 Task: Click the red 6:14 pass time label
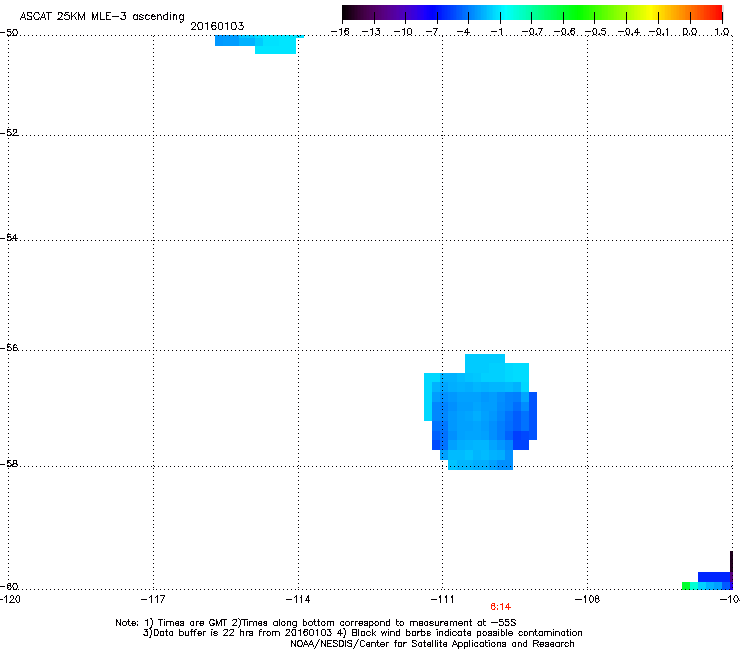pyautogui.click(x=500, y=607)
